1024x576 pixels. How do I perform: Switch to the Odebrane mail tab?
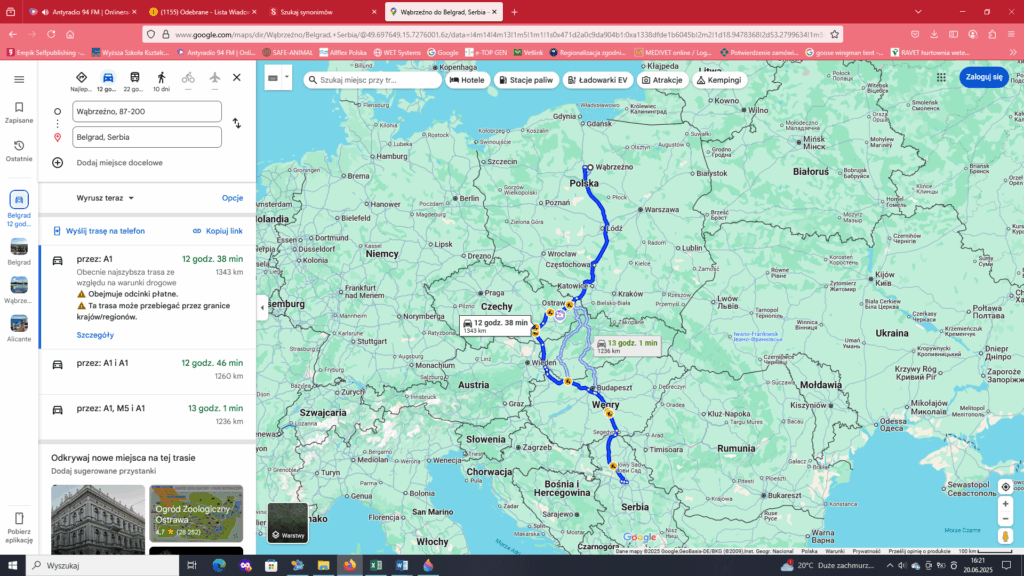tap(202, 12)
